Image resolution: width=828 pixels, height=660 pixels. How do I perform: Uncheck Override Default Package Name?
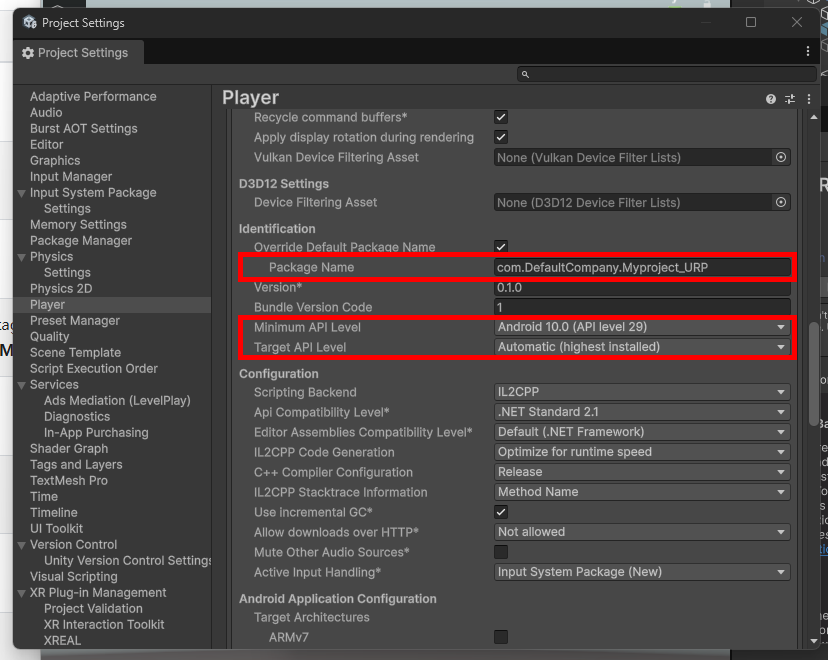click(x=501, y=246)
